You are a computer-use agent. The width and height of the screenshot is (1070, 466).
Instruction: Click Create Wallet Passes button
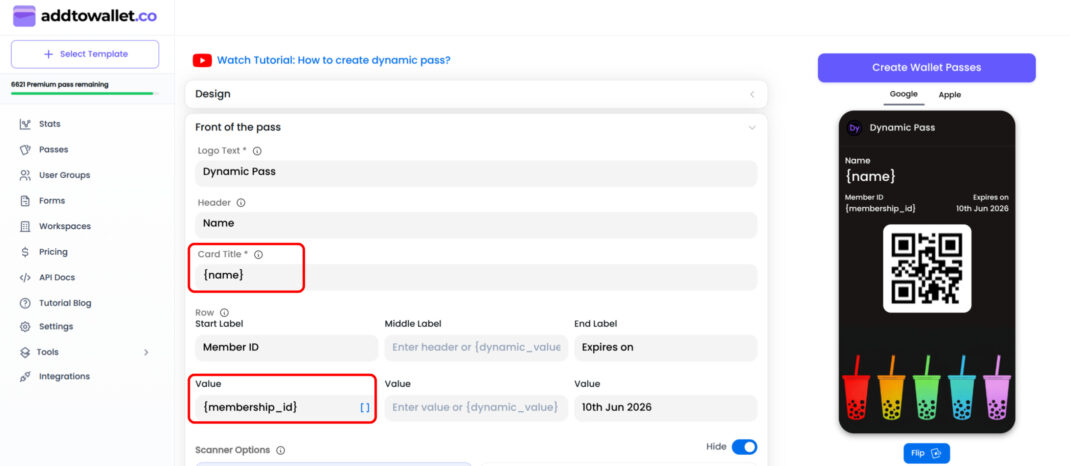(927, 68)
